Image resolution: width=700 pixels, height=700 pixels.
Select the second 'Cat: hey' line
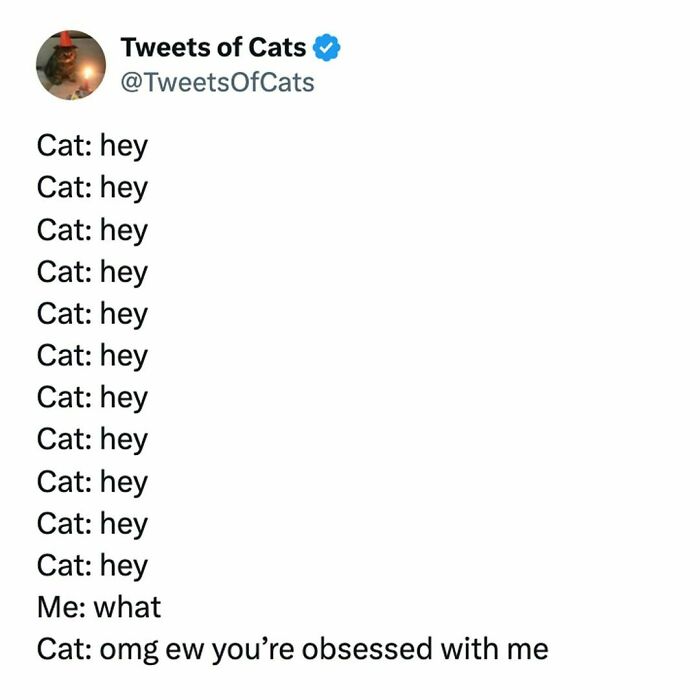click(x=92, y=188)
